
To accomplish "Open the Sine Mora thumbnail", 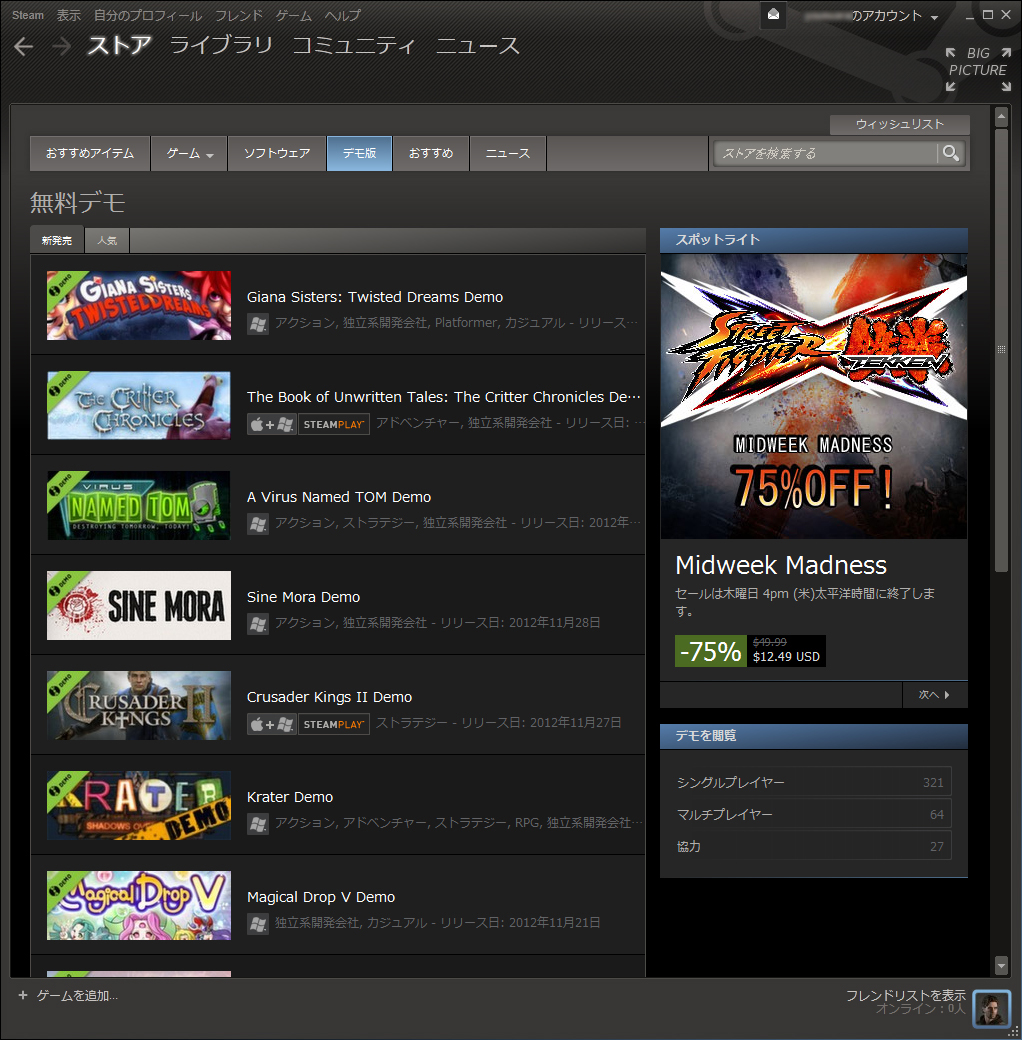I will (139, 606).
